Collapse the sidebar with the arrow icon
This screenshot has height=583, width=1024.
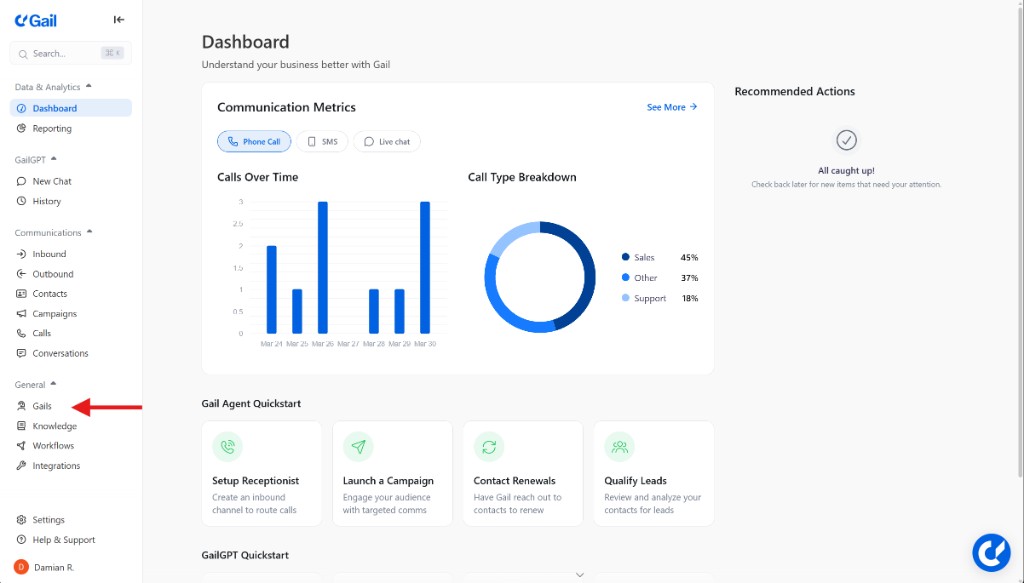tap(119, 19)
